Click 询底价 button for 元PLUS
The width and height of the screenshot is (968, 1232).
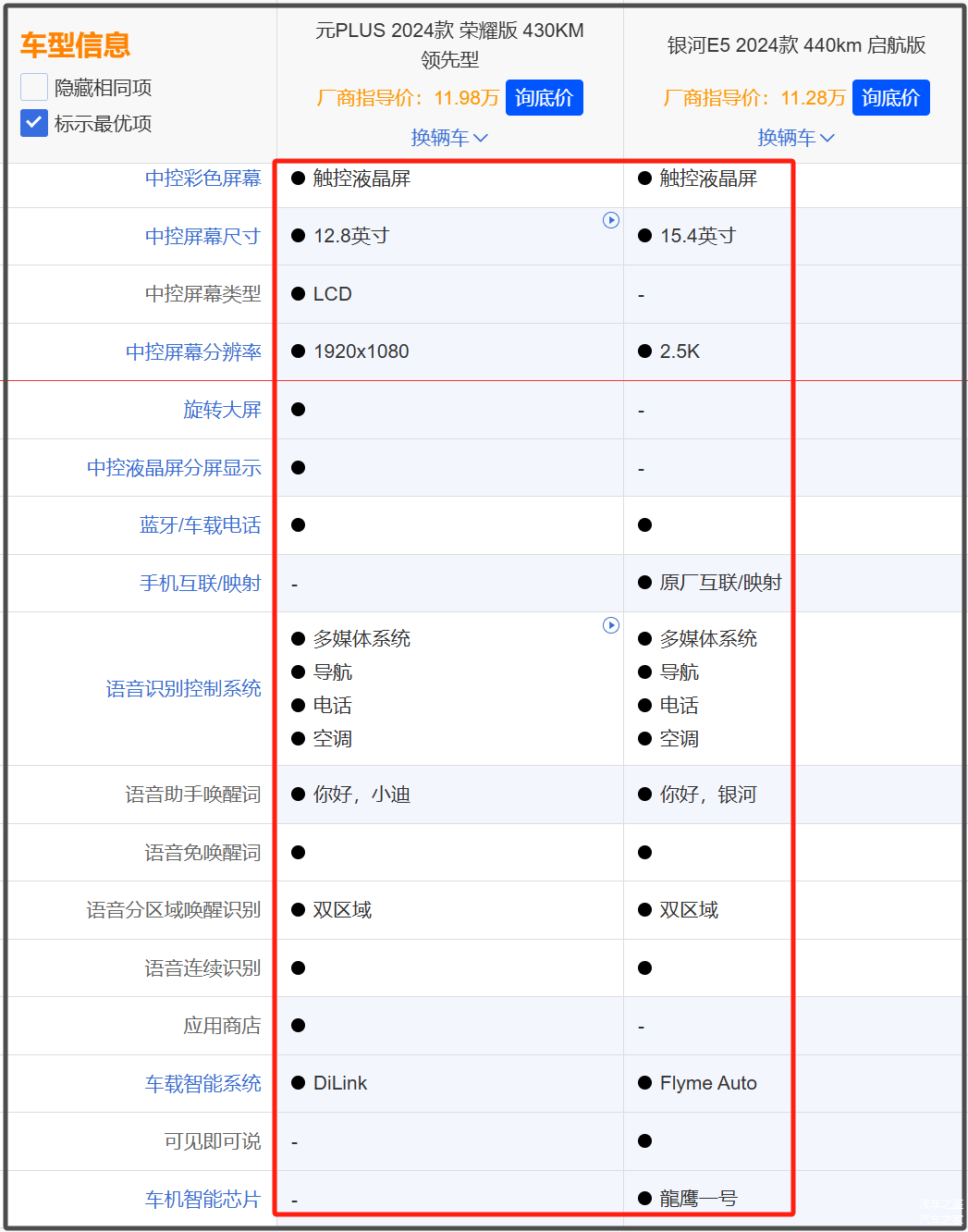click(x=544, y=98)
